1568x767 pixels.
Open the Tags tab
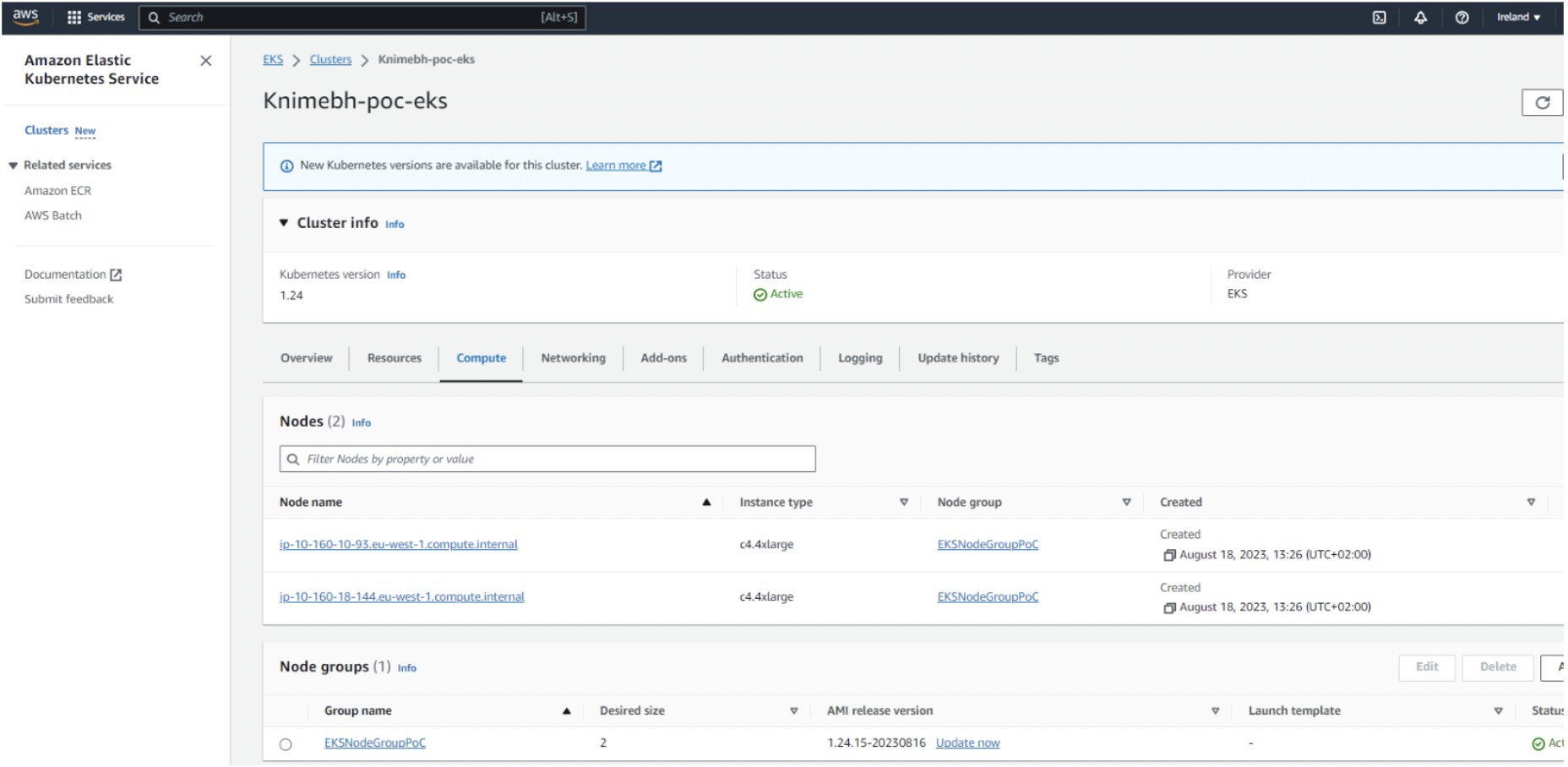(x=1046, y=358)
